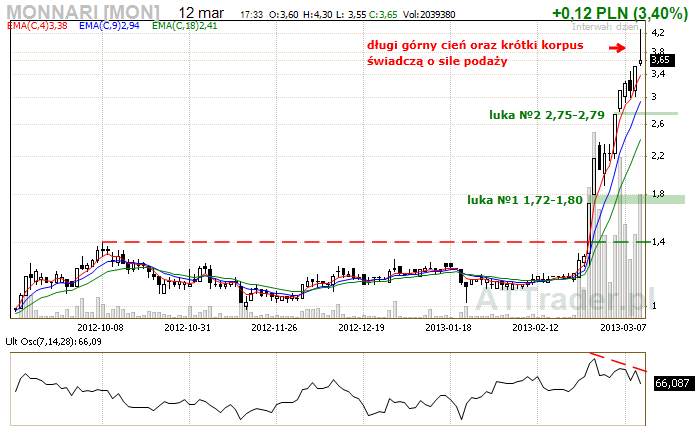Click the MONNARI [MON] ticker title

pyautogui.click(x=83, y=13)
